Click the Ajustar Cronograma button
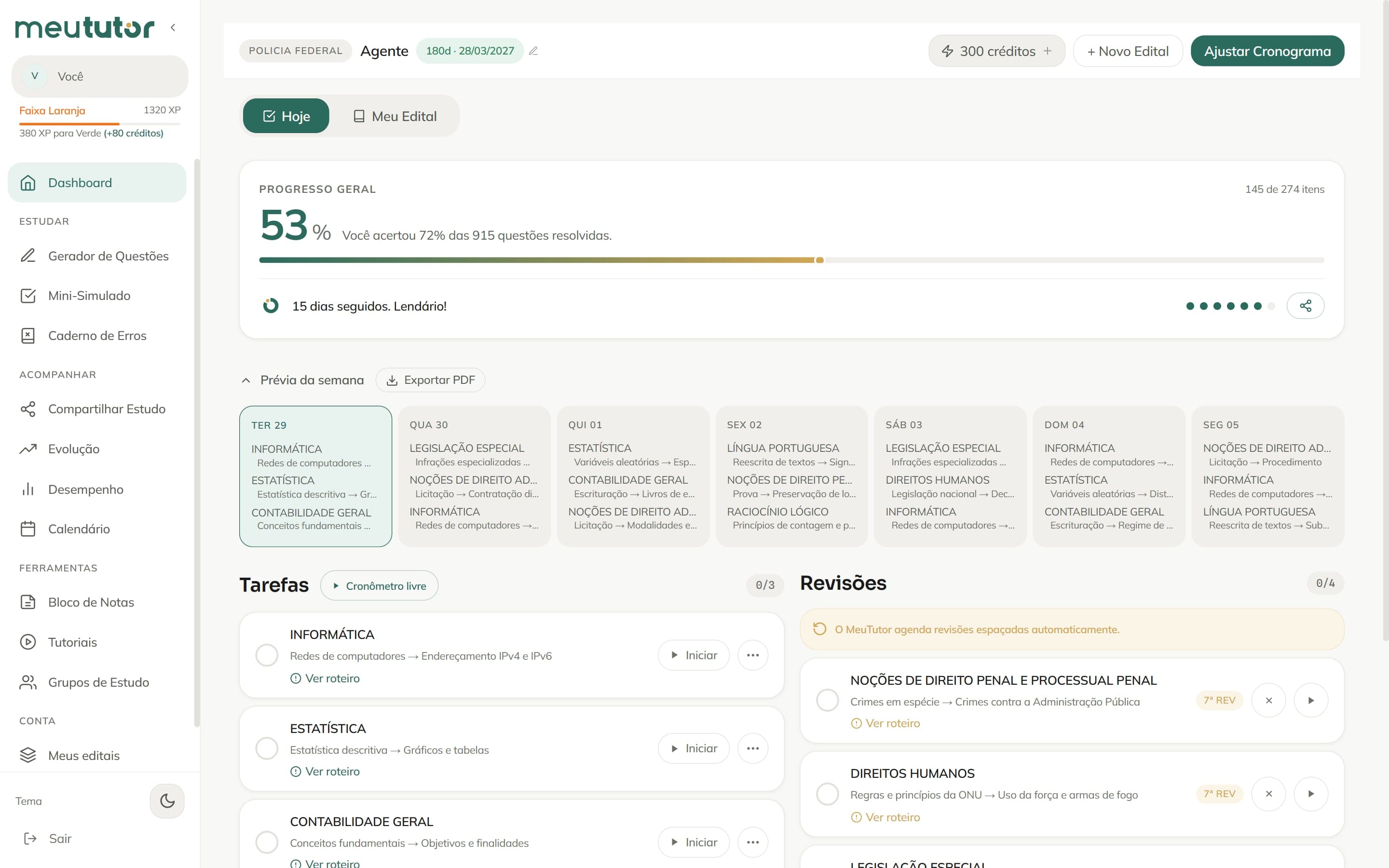1389x868 pixels. point(1267,51)
